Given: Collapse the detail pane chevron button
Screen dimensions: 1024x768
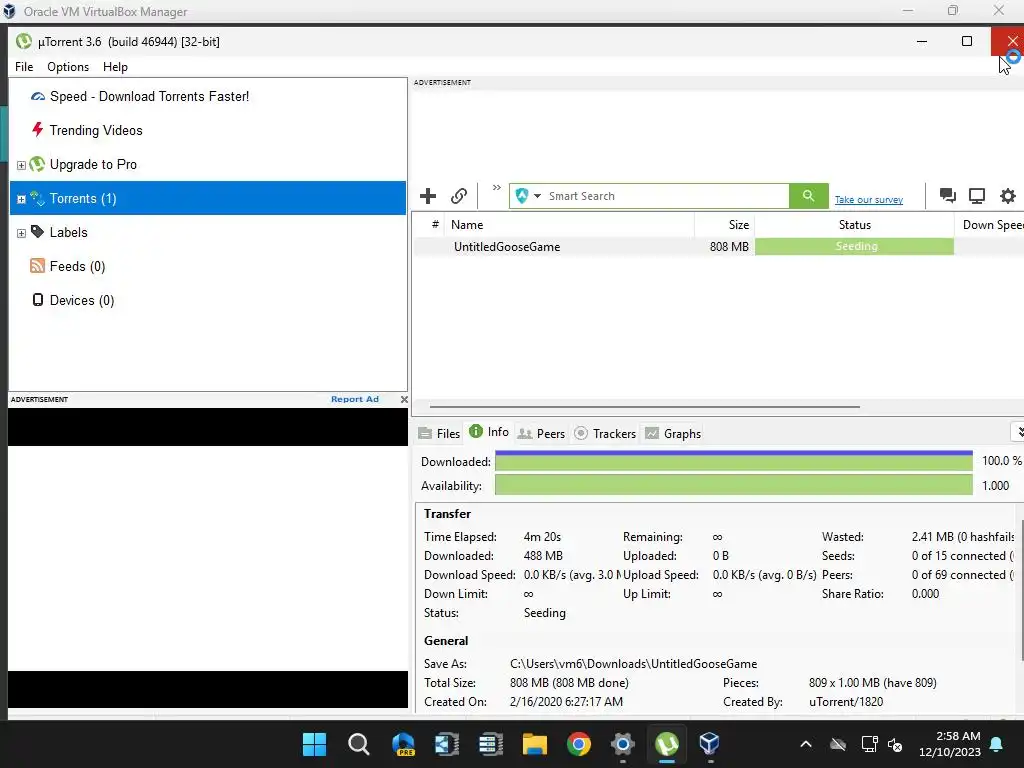Looking at the screenshot, I should click(x=1019, y=432).
